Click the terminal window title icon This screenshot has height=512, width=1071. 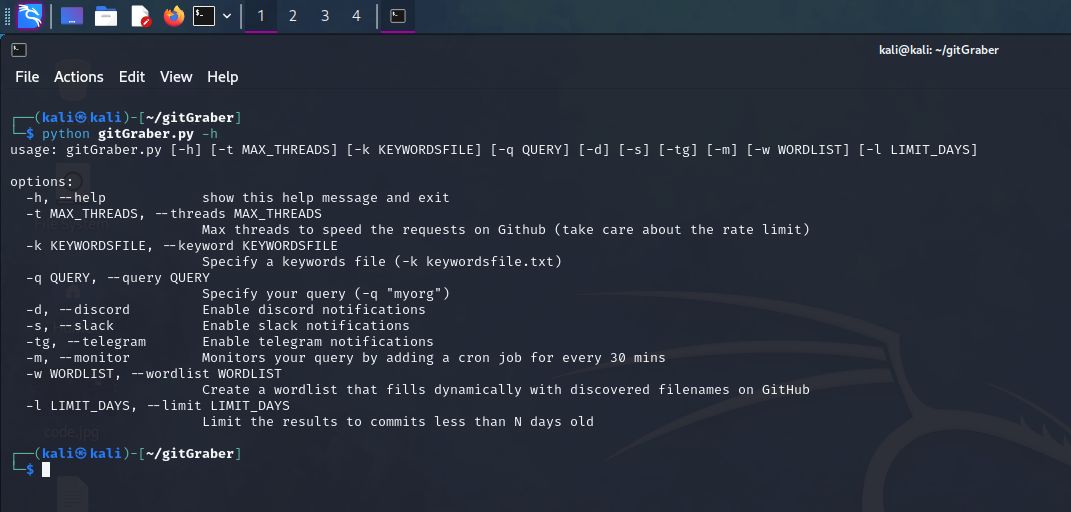pos(19,50)
